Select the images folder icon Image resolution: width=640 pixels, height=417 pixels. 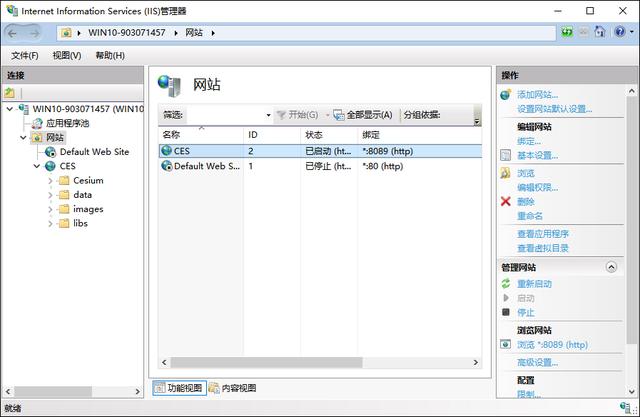click(64, 209)
